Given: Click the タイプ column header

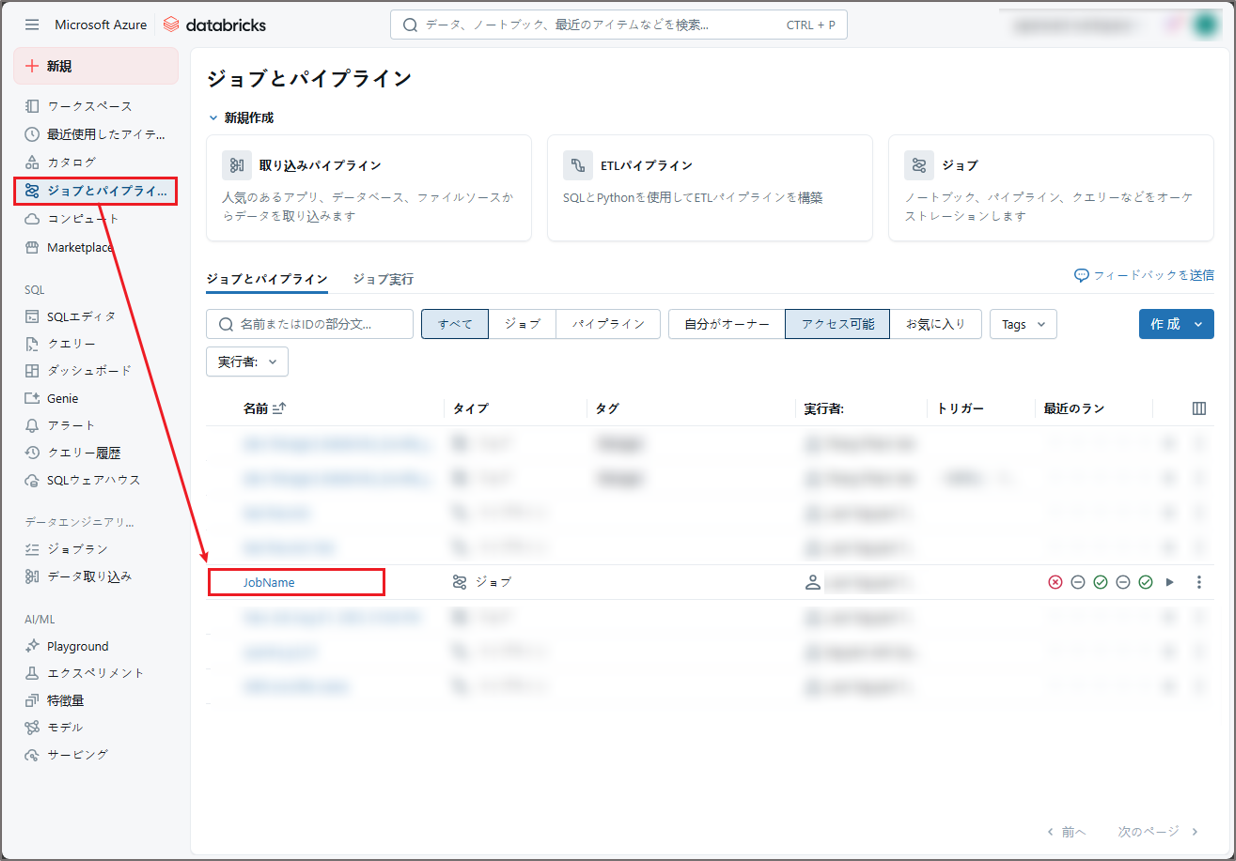Looking at the screenshot, I should pos(470,408).
